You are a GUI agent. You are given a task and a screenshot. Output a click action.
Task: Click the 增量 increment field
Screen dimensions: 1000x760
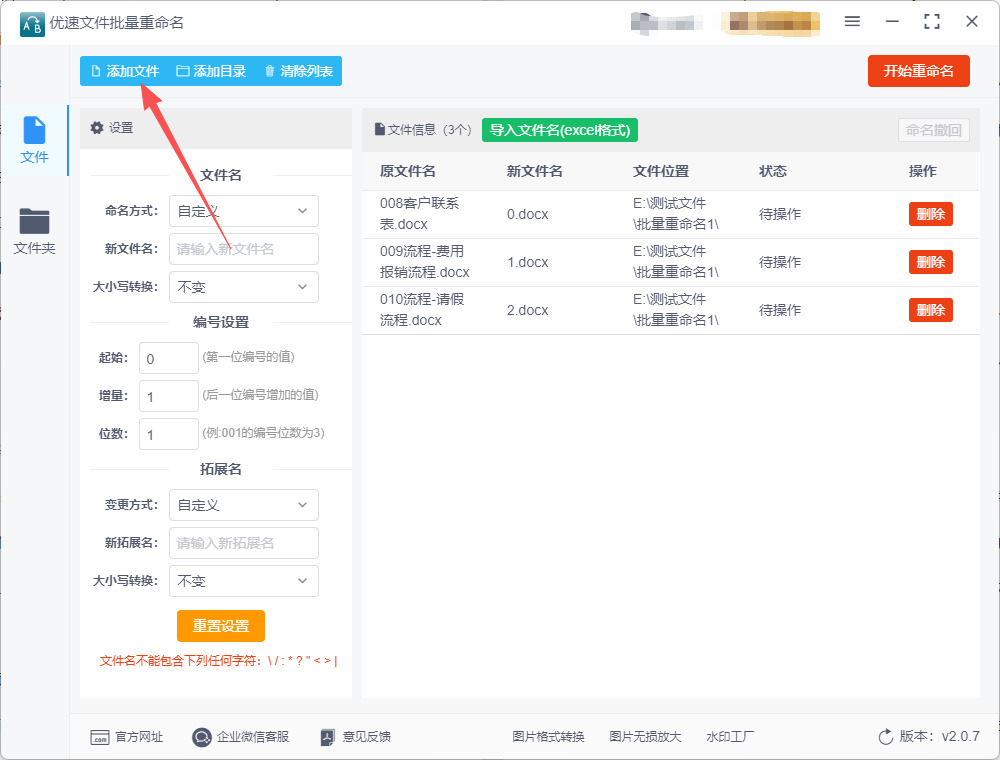(x=169, y=396)
